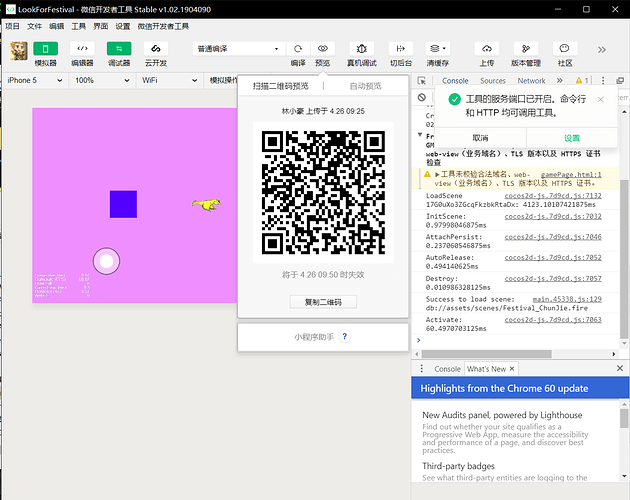Click the clear console icon

click(421, 97)
